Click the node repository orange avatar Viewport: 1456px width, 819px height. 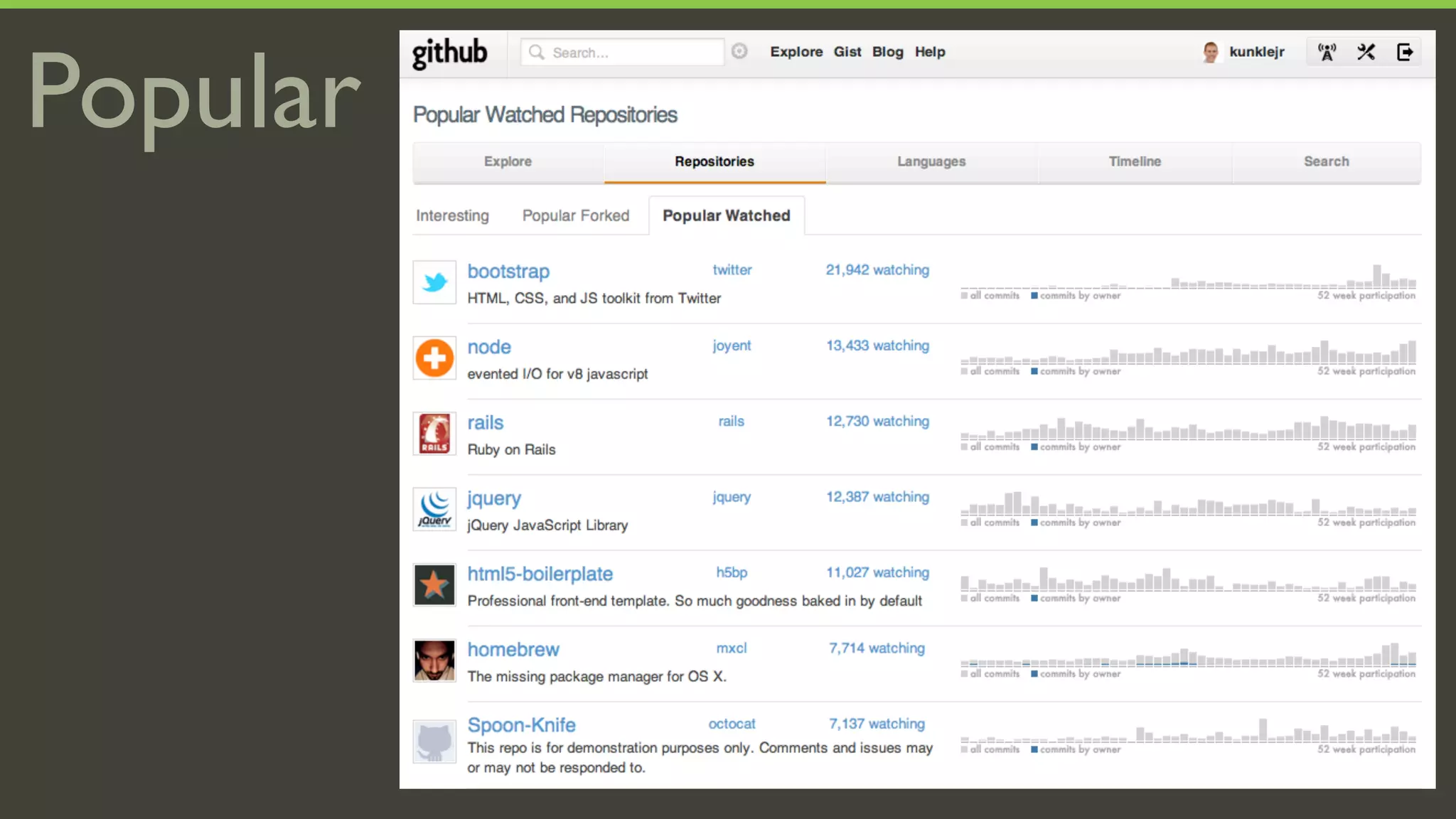pos(434,358)
